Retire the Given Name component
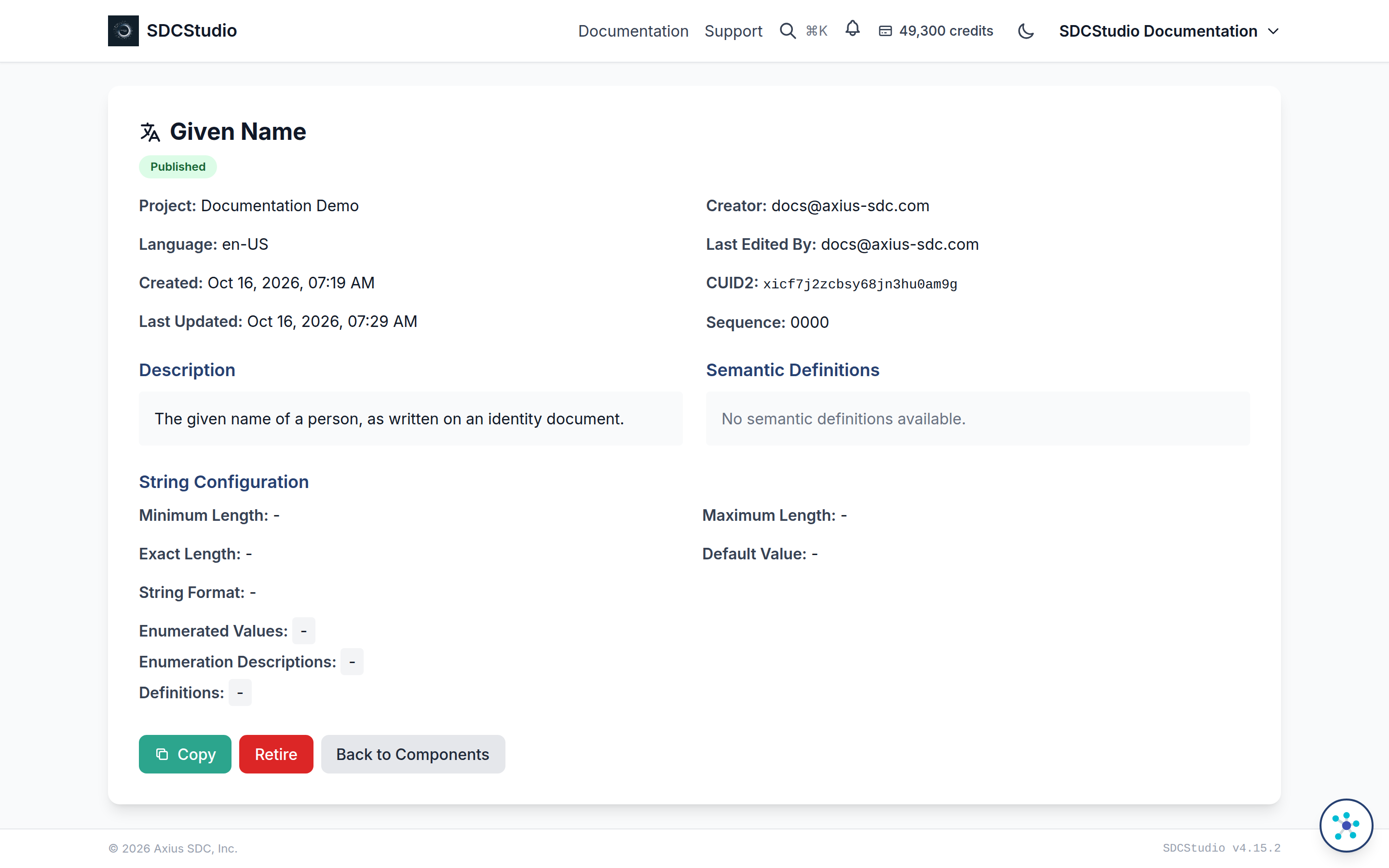Viewport: 1389px width, 868px height. tap(276, 754)
